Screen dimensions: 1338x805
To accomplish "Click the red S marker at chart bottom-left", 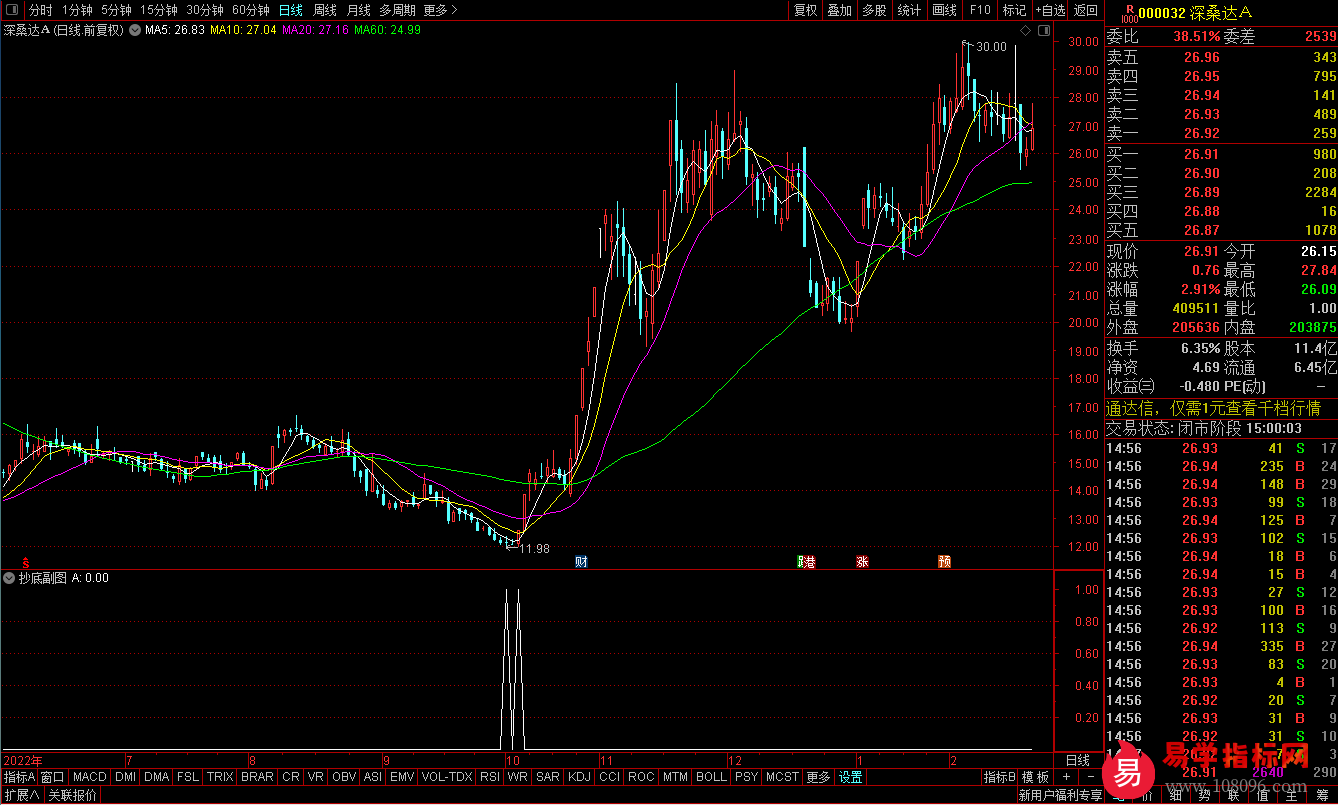I will tap(26, 562).
